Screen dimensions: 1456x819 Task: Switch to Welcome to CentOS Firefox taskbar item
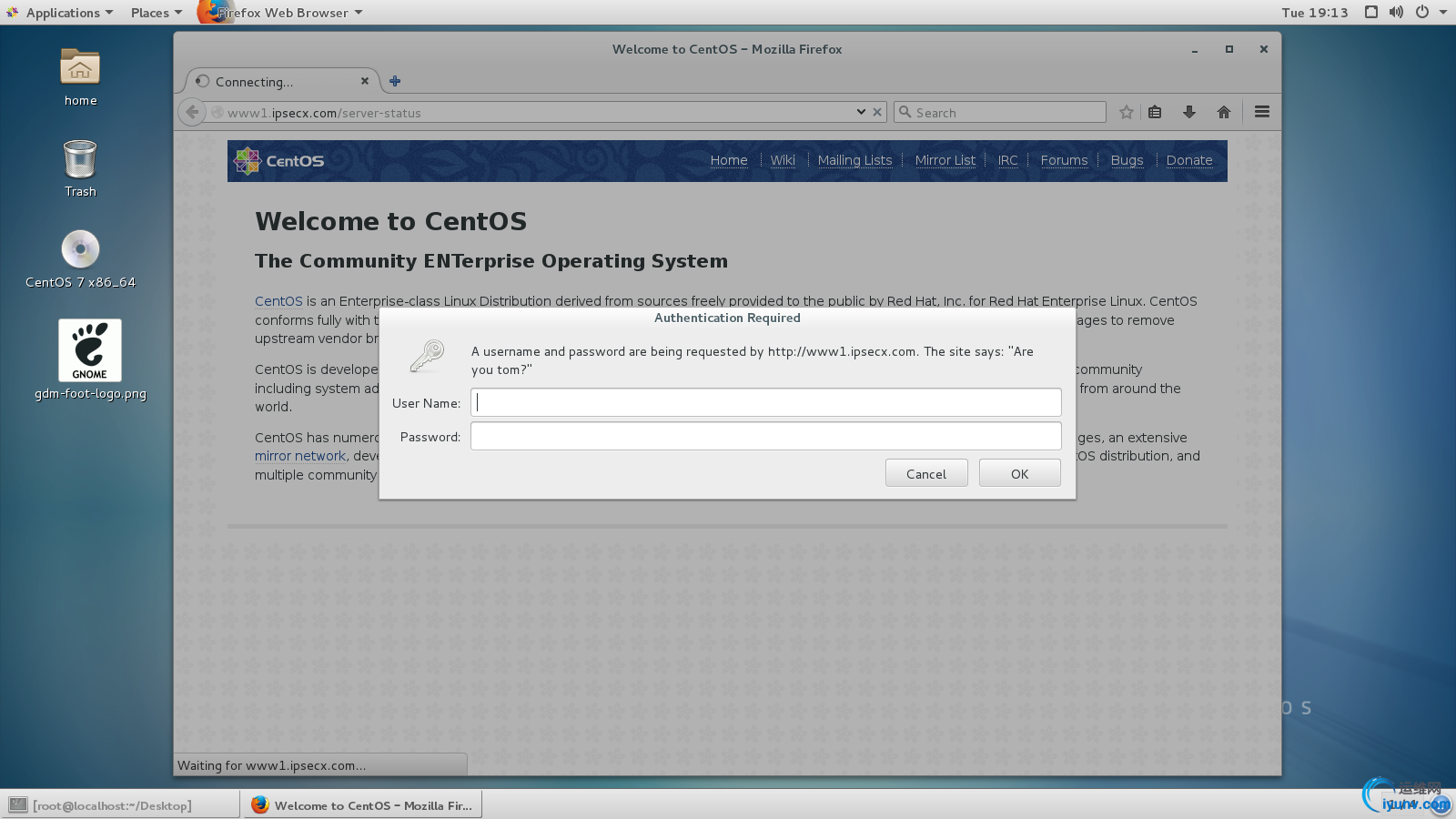pyautogui.click(x=362, y=805)
